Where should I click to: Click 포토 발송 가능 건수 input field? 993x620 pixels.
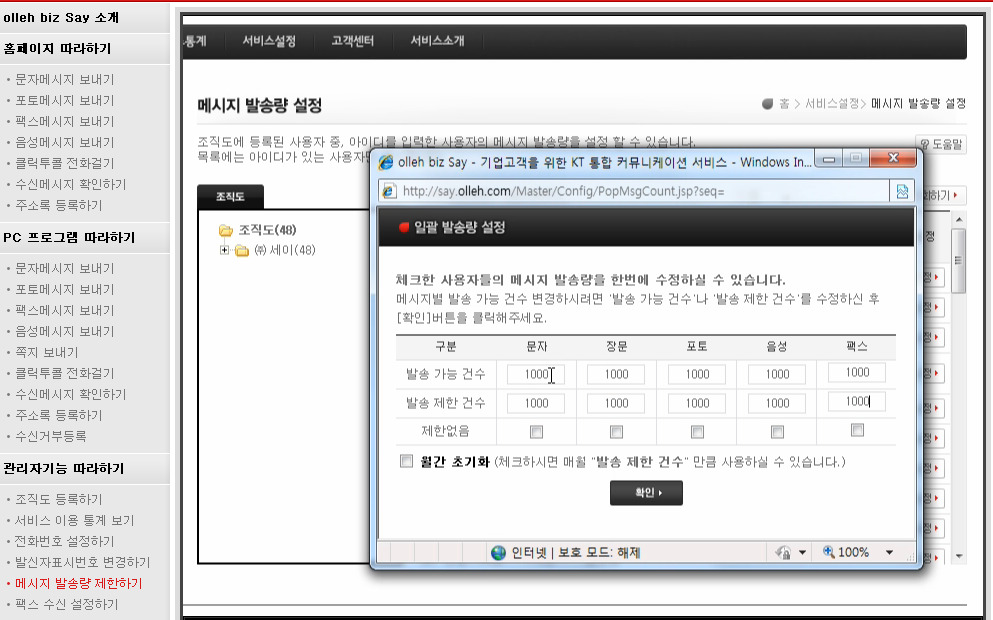pos(697,374)
